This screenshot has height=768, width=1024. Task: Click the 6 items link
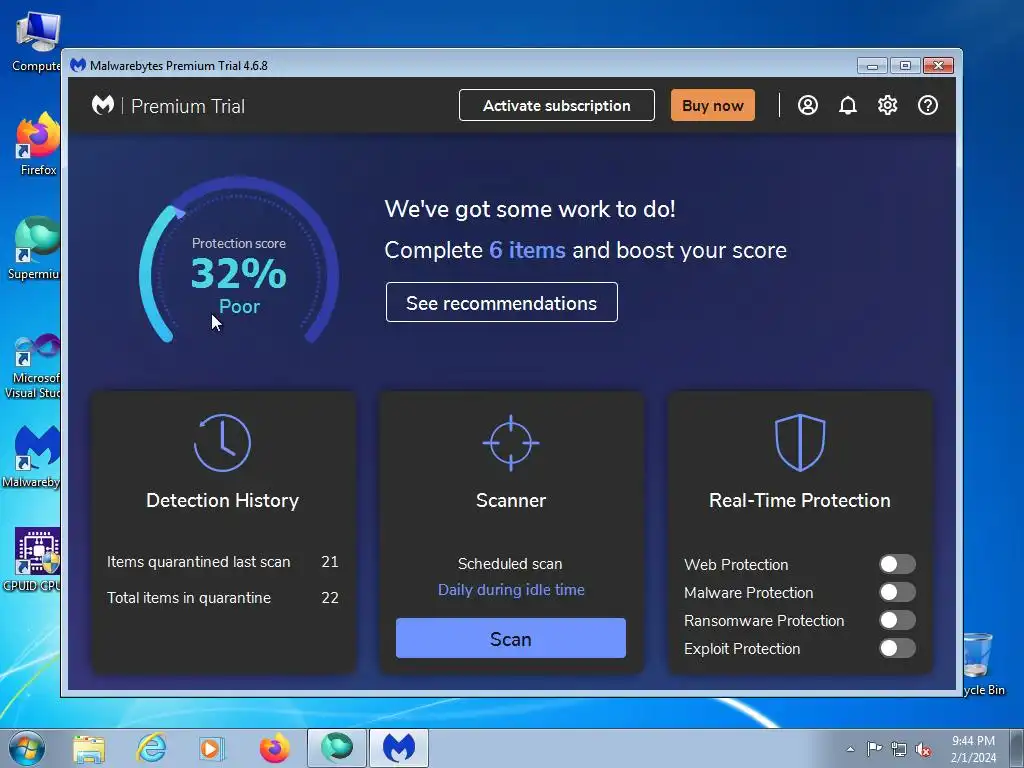(527, 250)
